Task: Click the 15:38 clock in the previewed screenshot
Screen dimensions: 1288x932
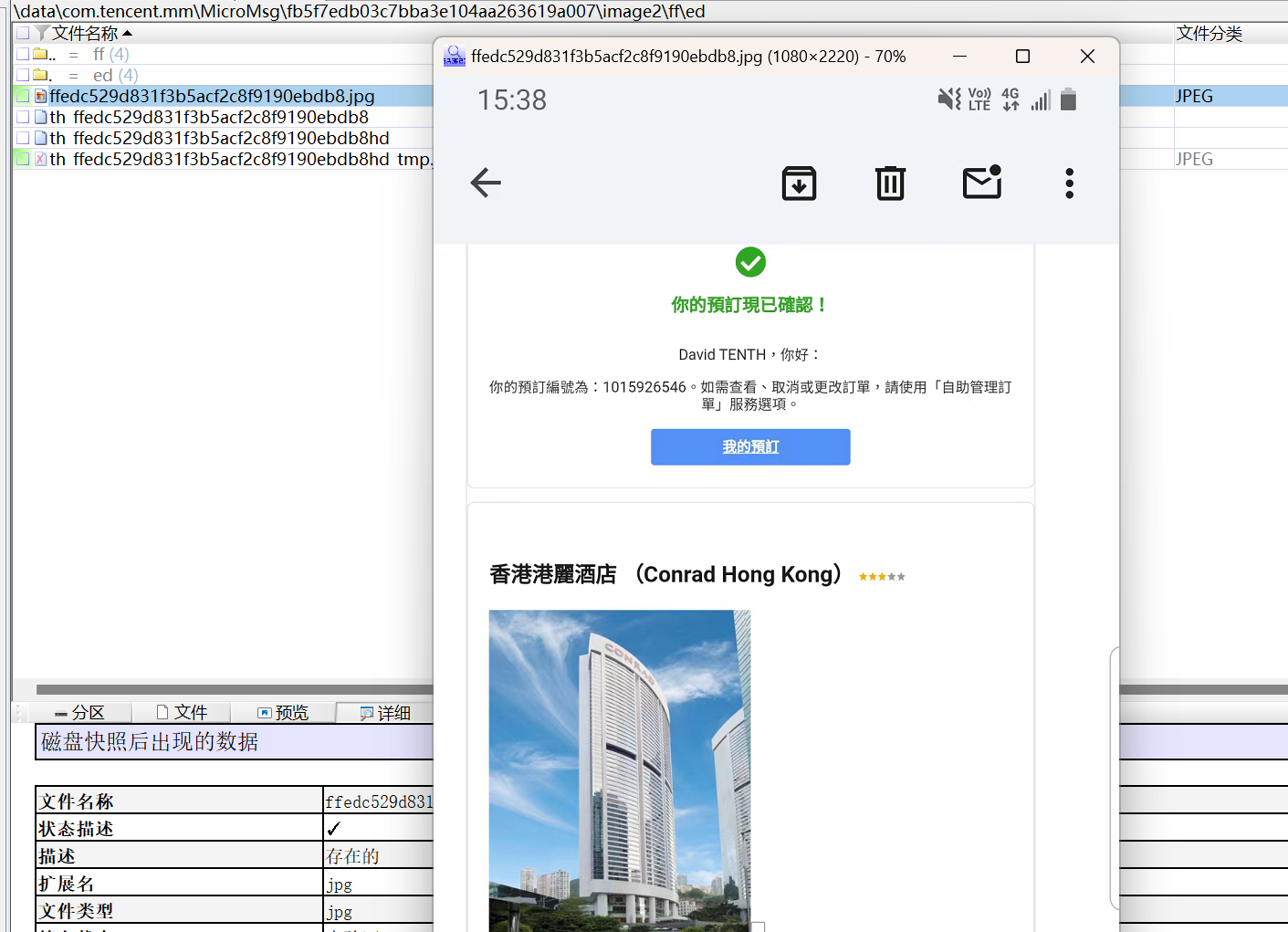Action: tap(512, 99)
